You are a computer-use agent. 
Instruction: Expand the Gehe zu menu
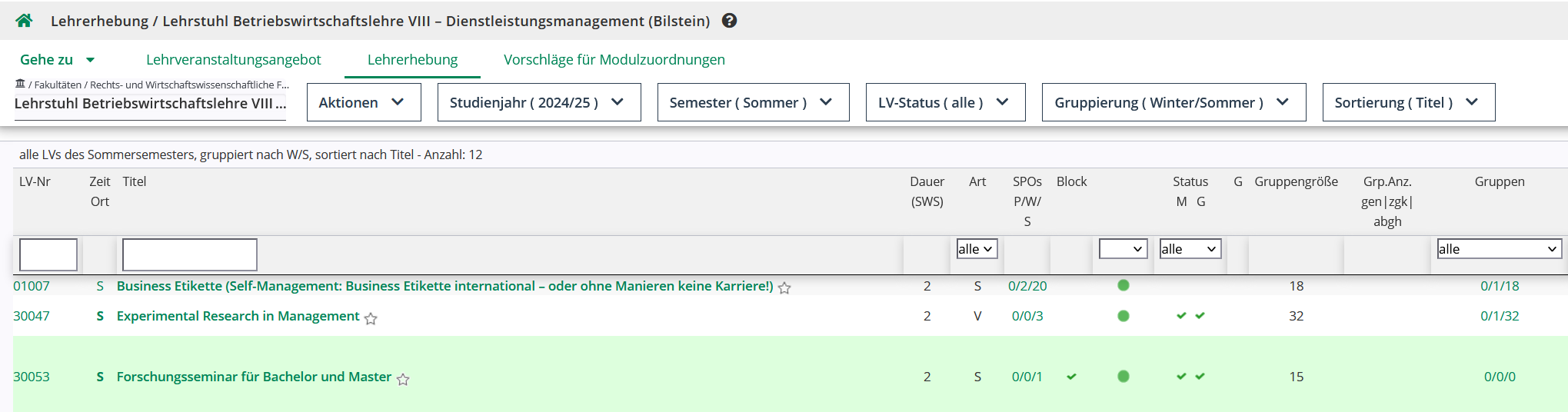click(x=57, y=60)
